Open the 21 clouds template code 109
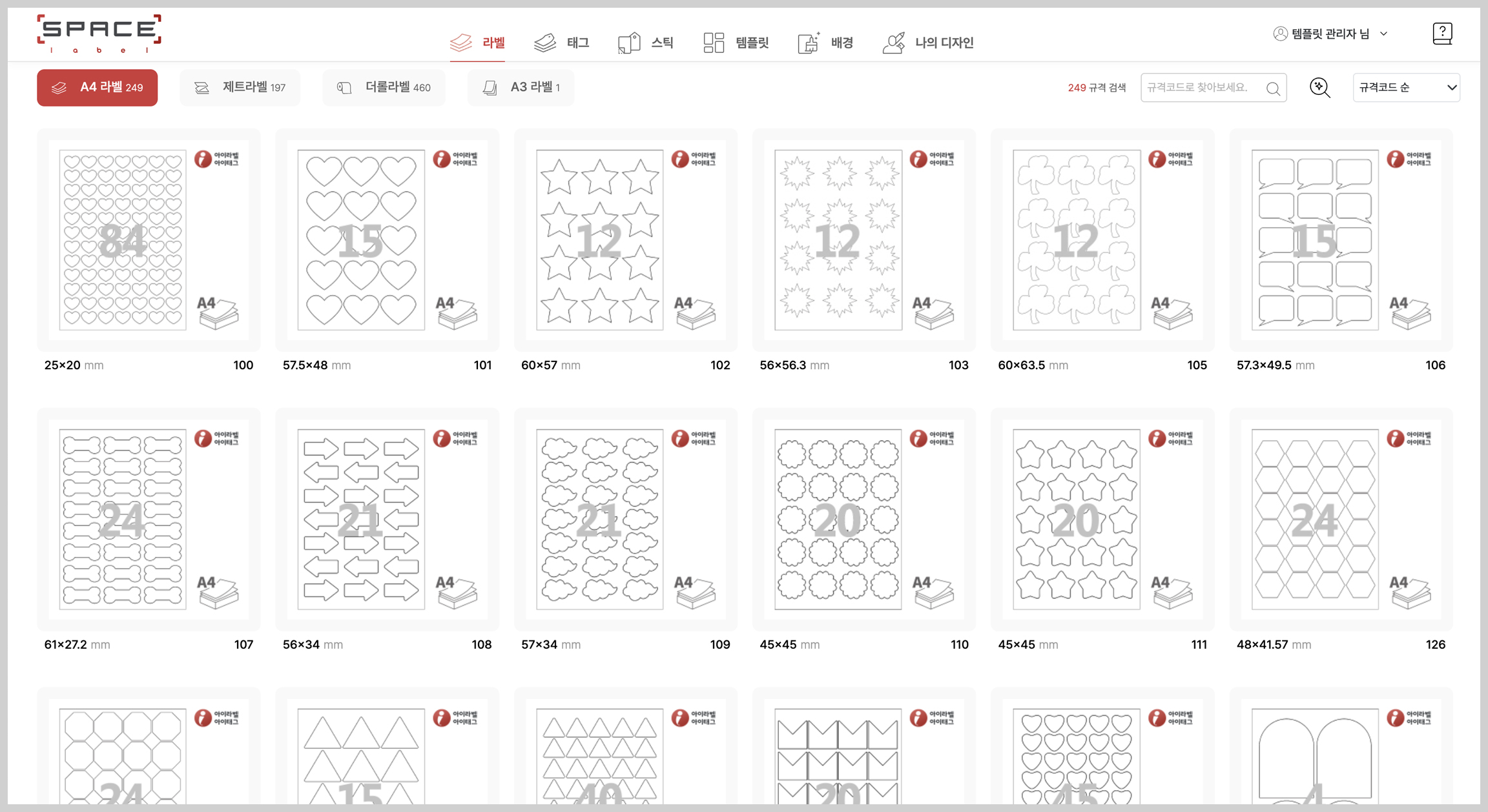Screen dimensions: 1488x812 pyautogui.click(x=626, y=520)
